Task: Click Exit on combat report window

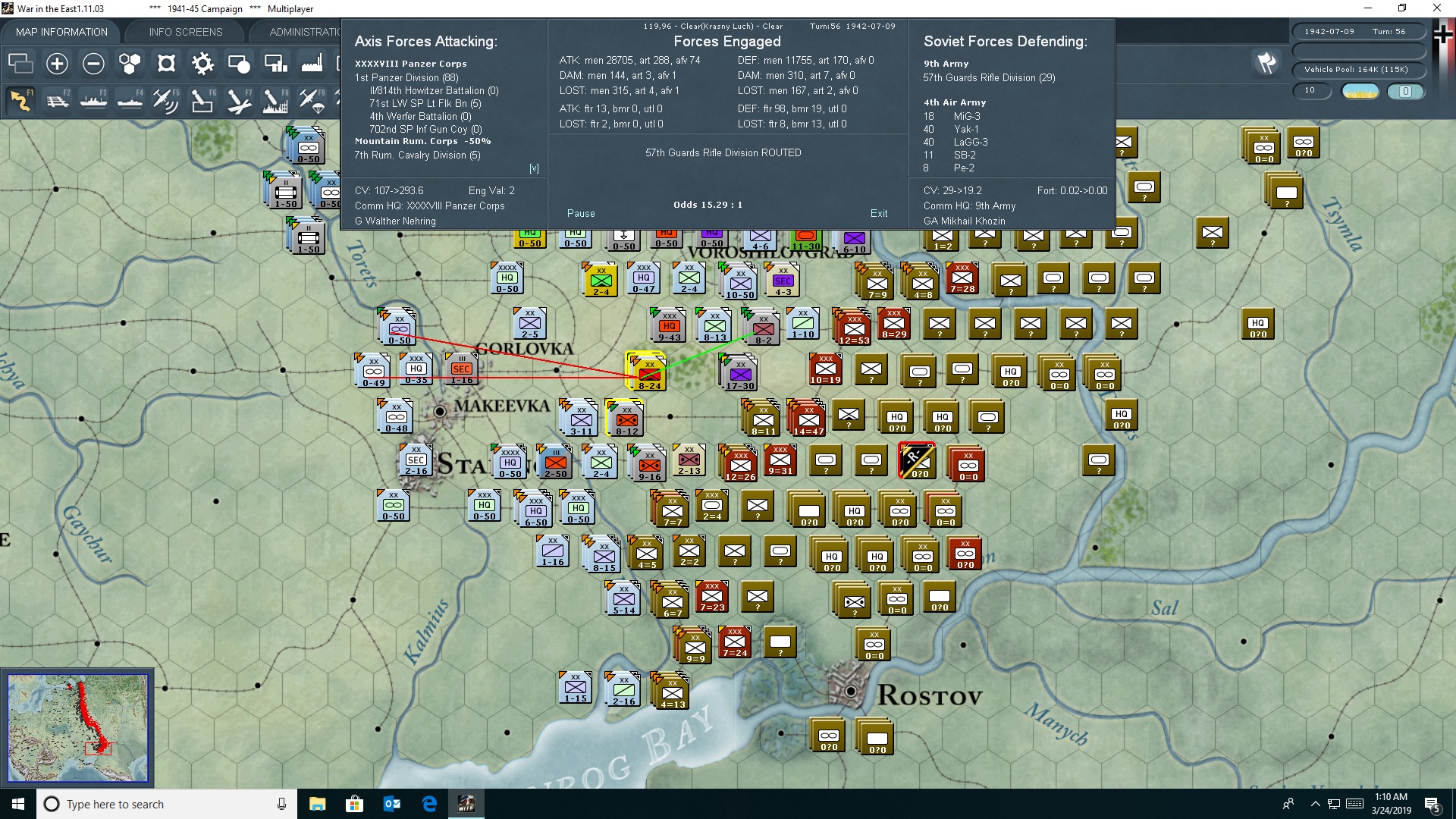Action: (x=878, y=213)
